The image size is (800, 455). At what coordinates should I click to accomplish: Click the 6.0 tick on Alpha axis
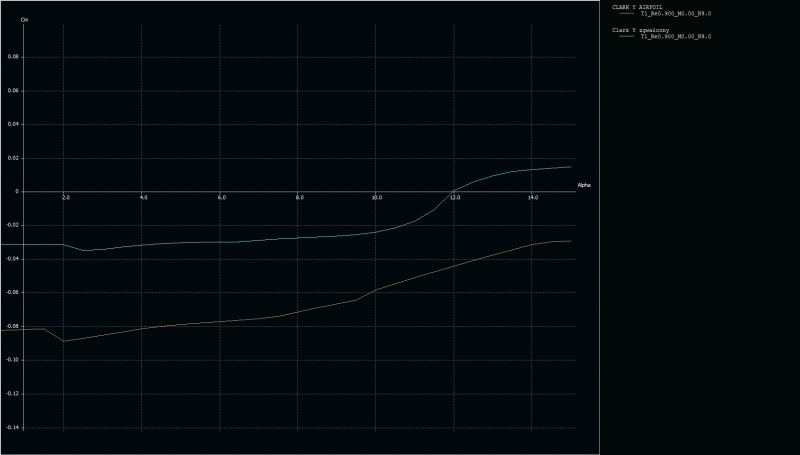221,198
